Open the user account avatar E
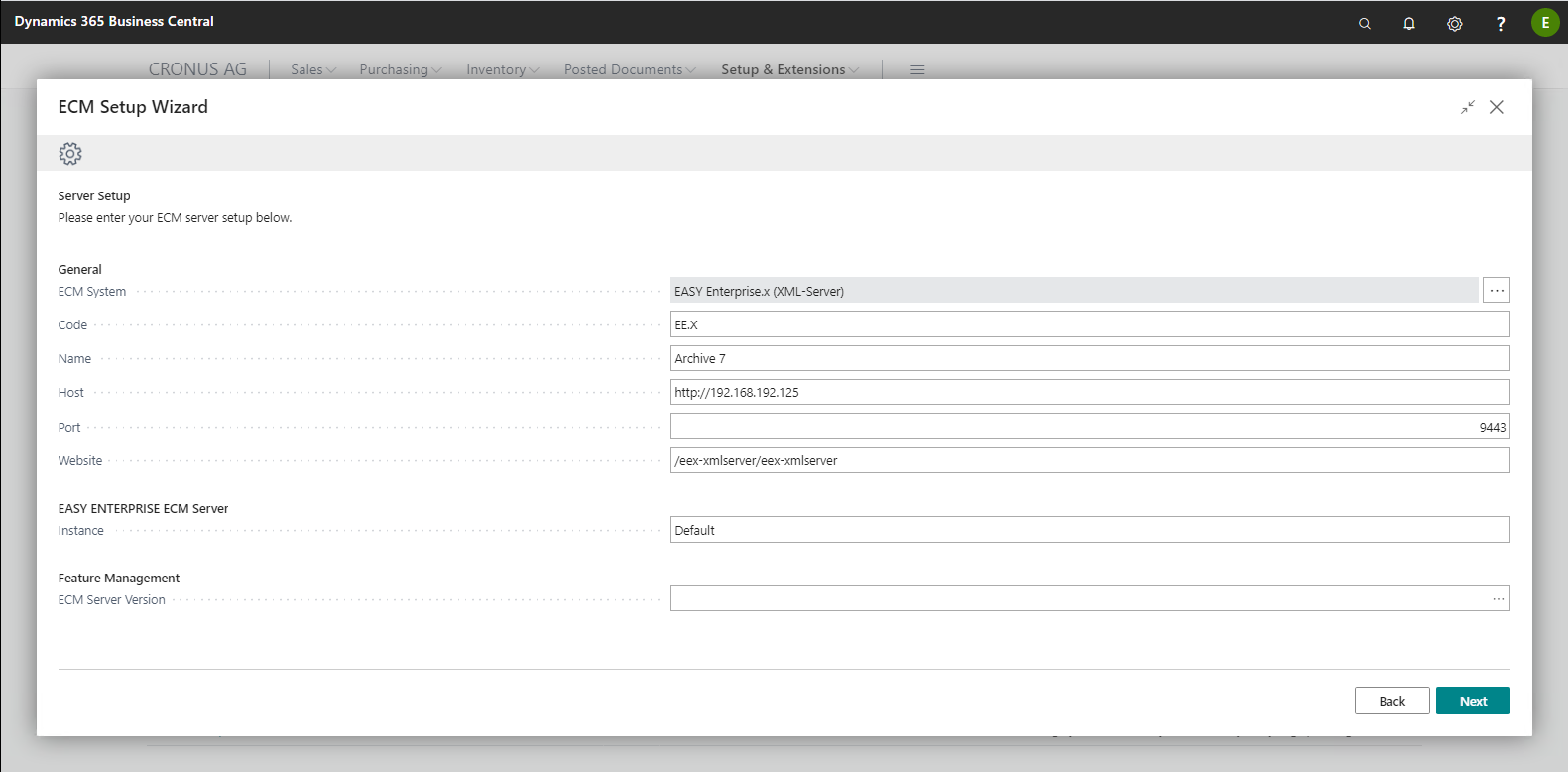The height and width of the screenshot is (772, 1568). tap(1544, 22)
